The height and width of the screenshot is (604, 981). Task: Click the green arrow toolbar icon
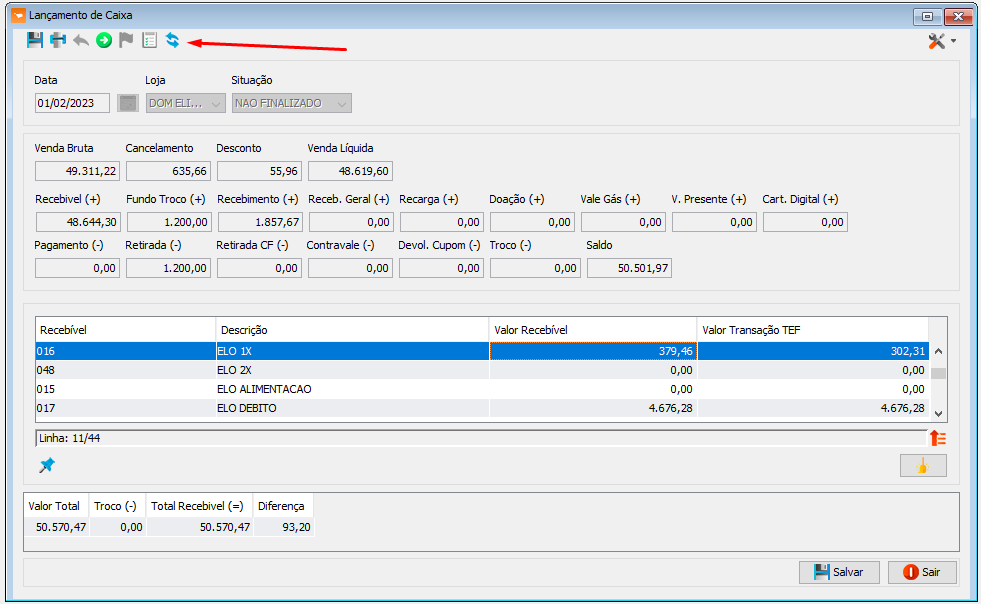point(104,40)
